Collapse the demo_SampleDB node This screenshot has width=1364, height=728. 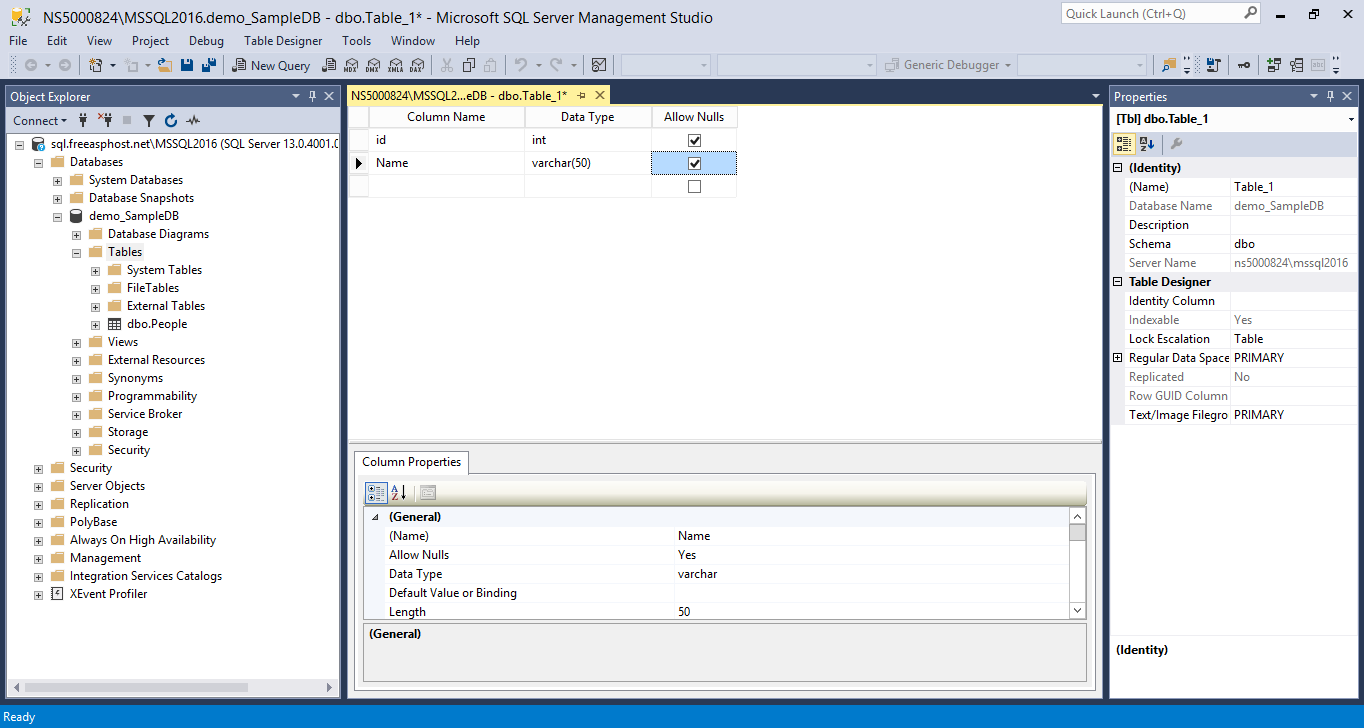point(58,216)
